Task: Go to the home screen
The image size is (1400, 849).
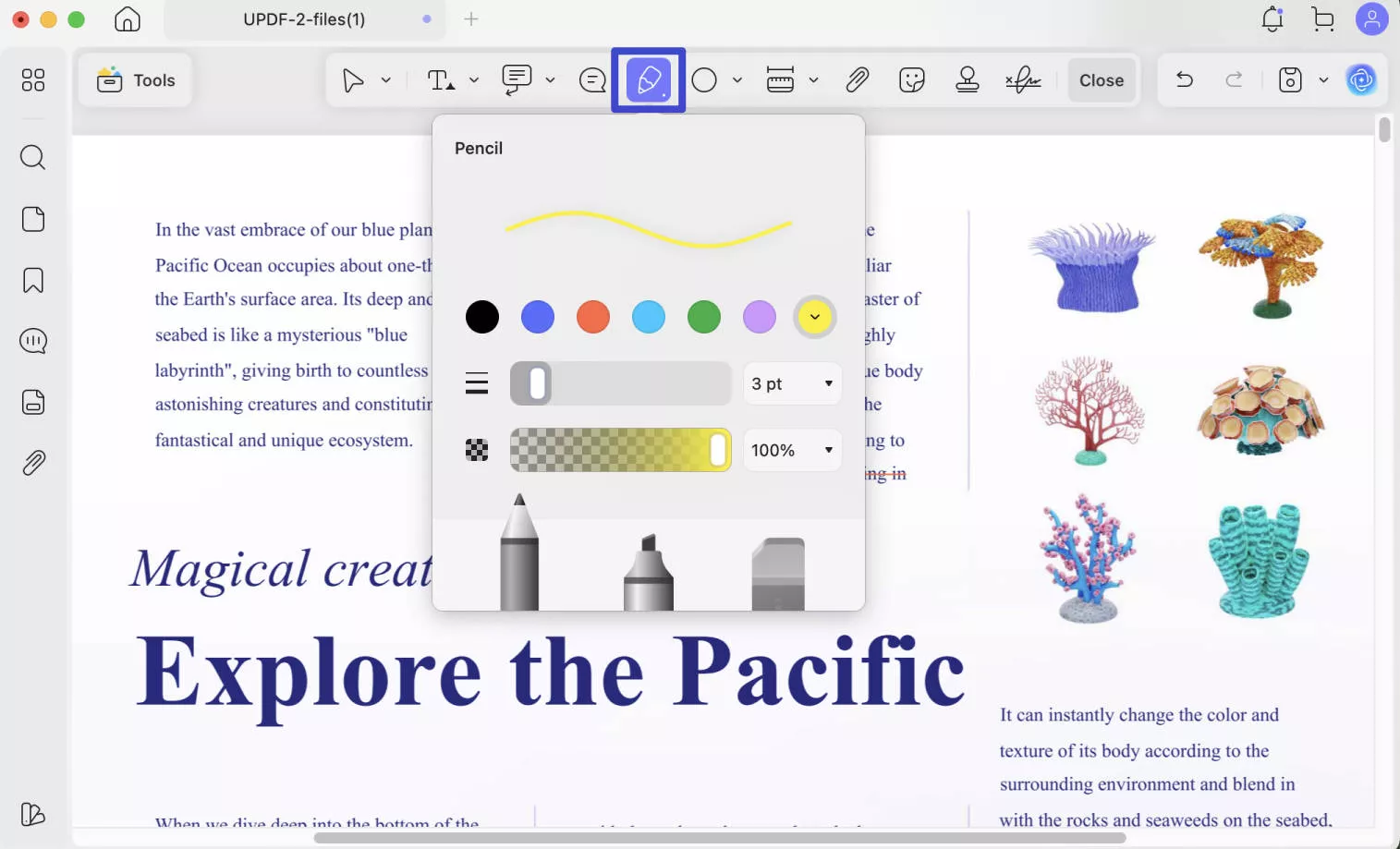Action: coord(128,19)
